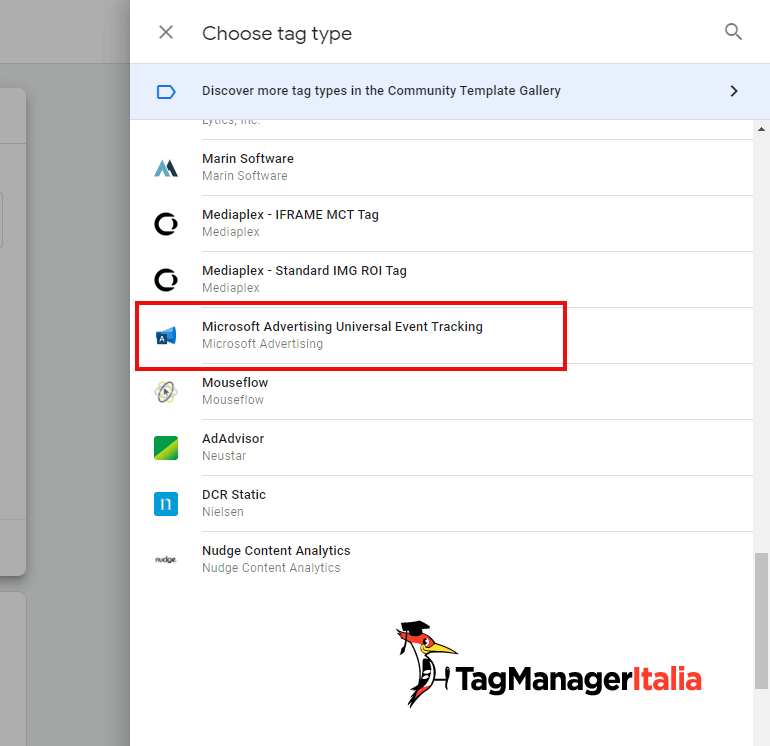Click the Marin Software logo icon
770x746 pixels.
click(166, 168)
